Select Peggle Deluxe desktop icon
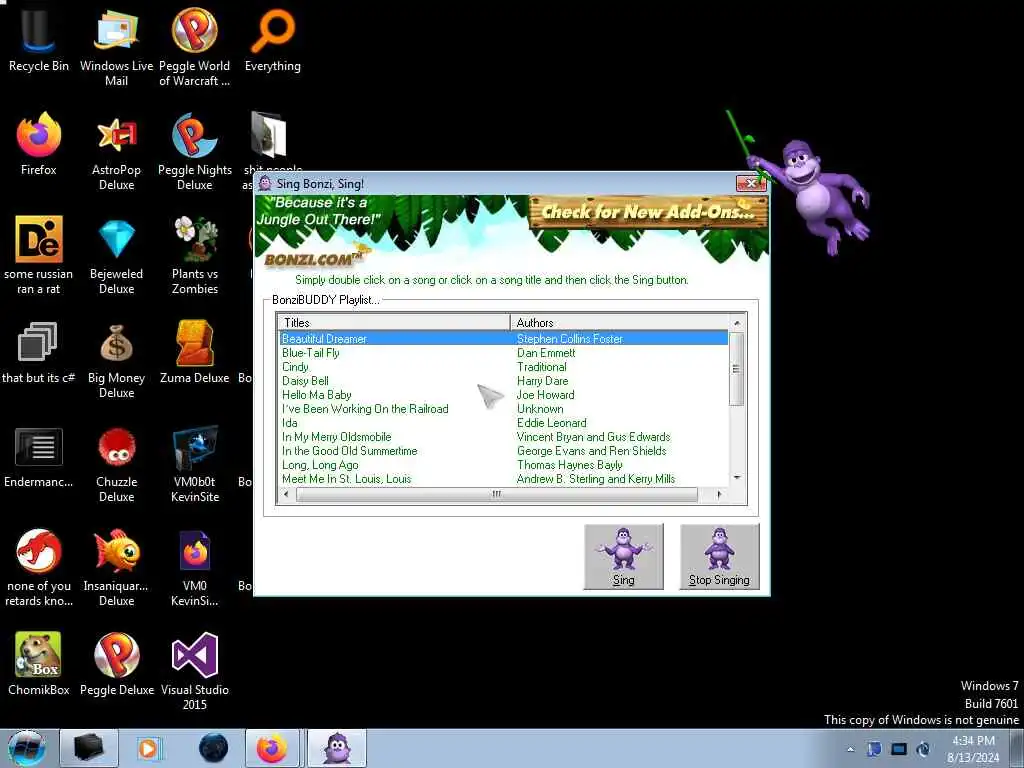Image resolution: width=1024 pixels, height=768 pixels. (116, 664)
